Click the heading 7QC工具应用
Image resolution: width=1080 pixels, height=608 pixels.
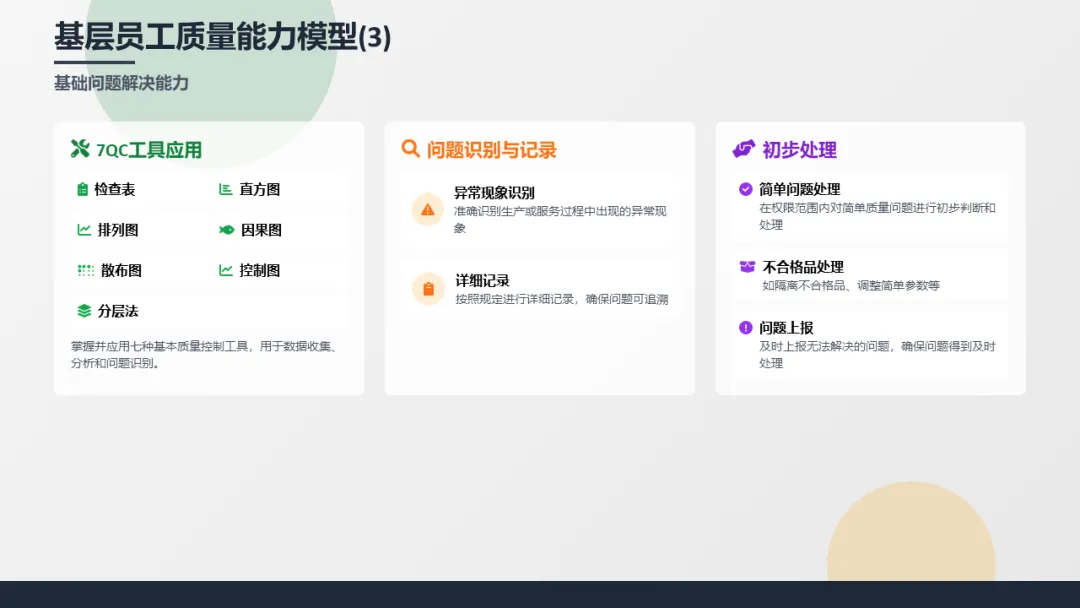[x=149, y=150]
